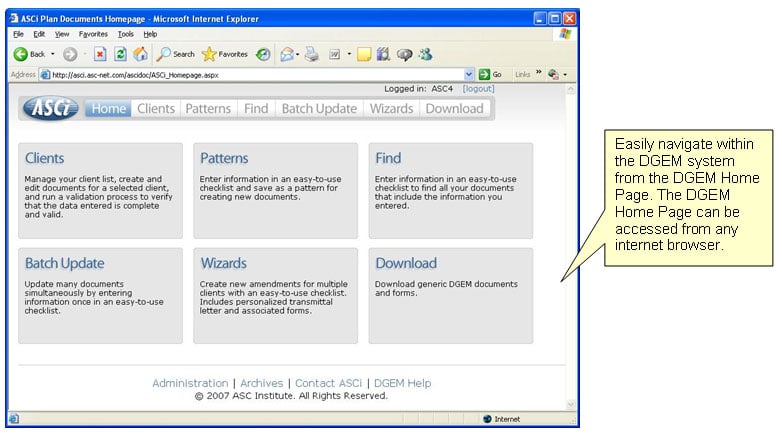This screenshot has height=442, width=782.
Task: Click the History clock icon in toolbar
Action: point(263,54)
